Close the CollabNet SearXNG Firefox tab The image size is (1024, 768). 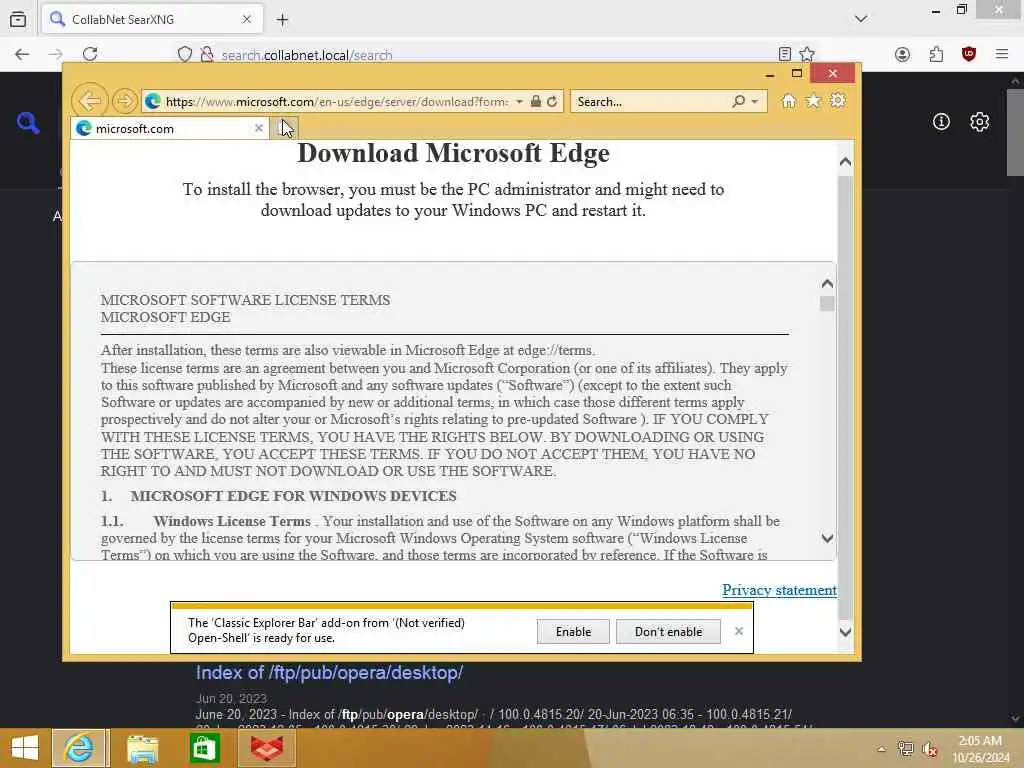(x=247, y=20)
